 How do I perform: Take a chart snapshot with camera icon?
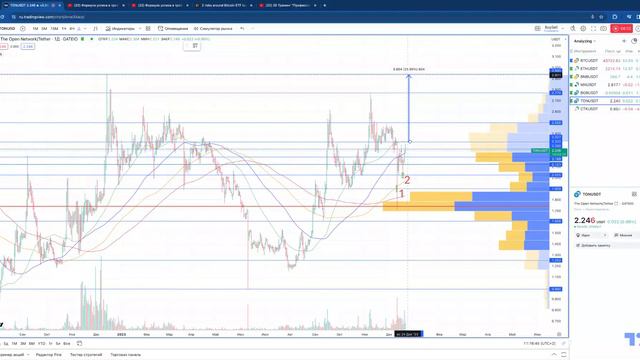pyautogui.click(x=603, y=29)
